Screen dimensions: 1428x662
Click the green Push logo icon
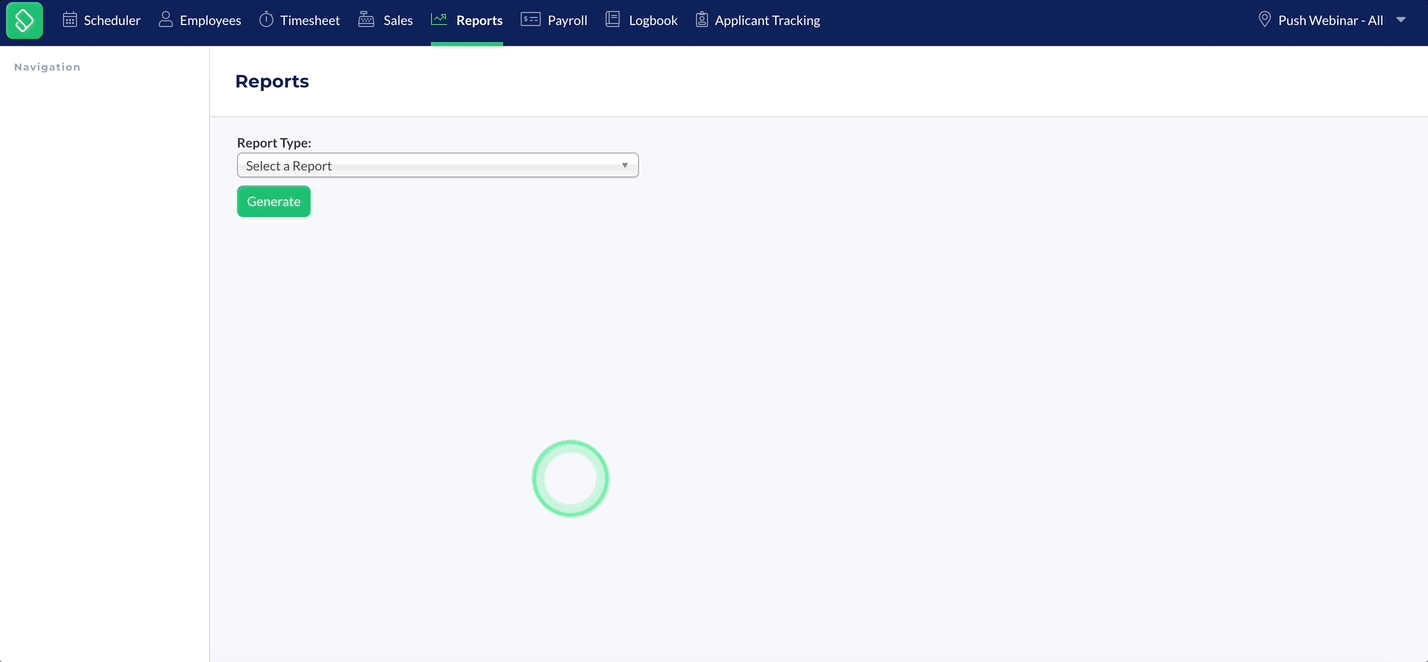24,20
